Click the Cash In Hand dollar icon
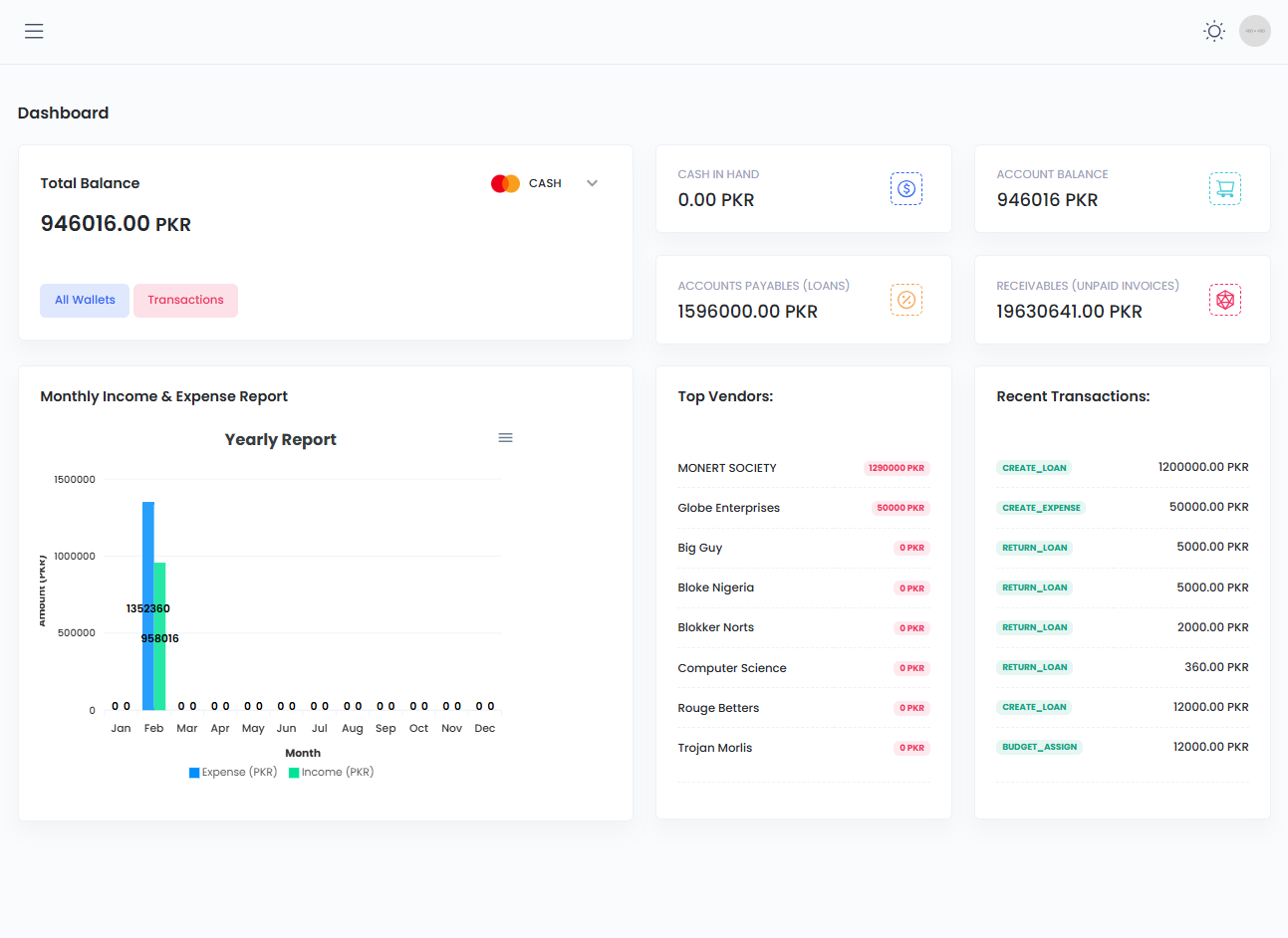Image resolution: width=1288 pixels, height=938 pixels. pyautogui.click(x=906, y=189)
